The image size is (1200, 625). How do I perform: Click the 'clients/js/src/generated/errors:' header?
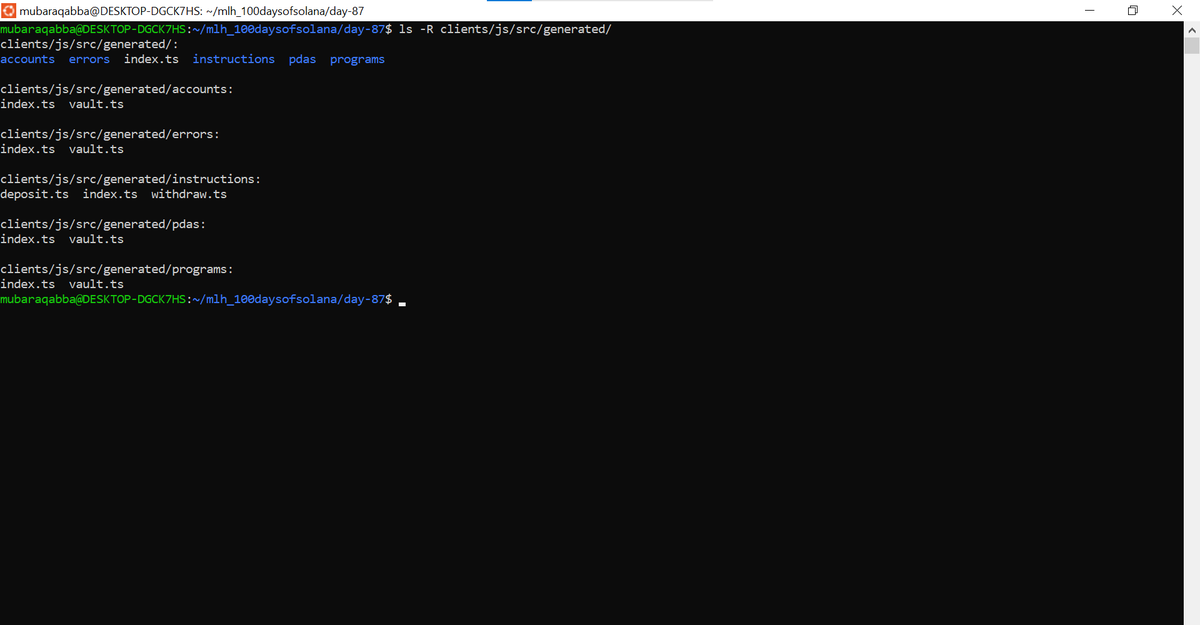click(x=110, y=134)
